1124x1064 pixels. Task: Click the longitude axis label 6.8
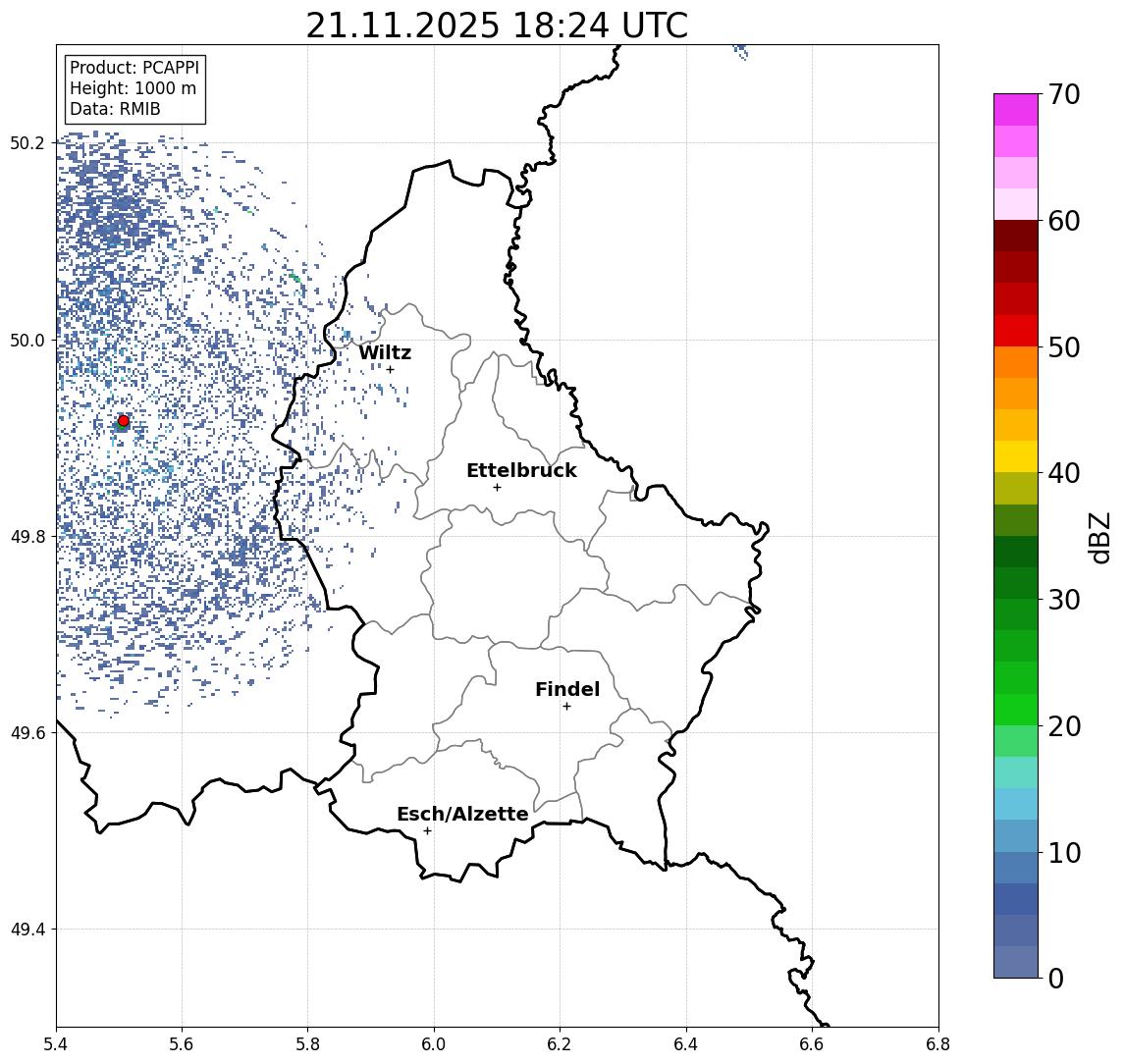[x=937, y=1044]
